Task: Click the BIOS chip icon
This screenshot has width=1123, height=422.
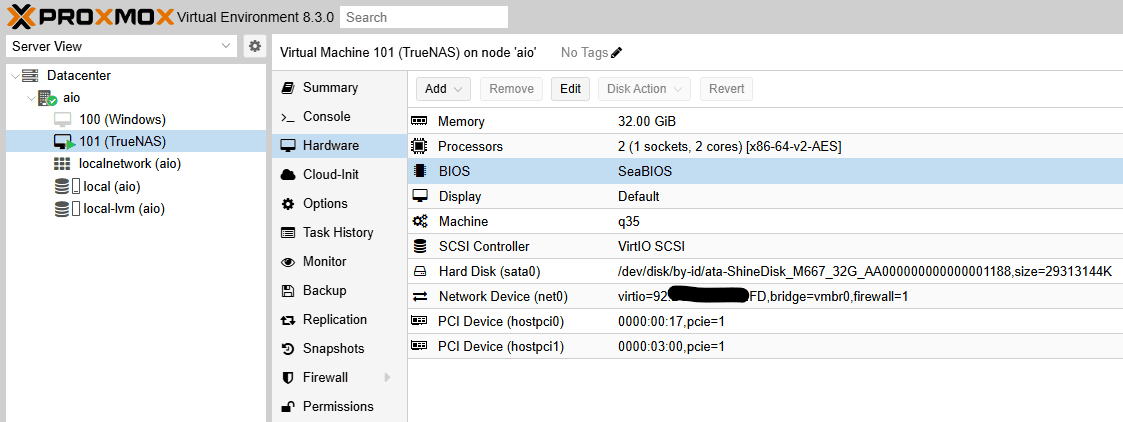Action: [x=419, y=171]
